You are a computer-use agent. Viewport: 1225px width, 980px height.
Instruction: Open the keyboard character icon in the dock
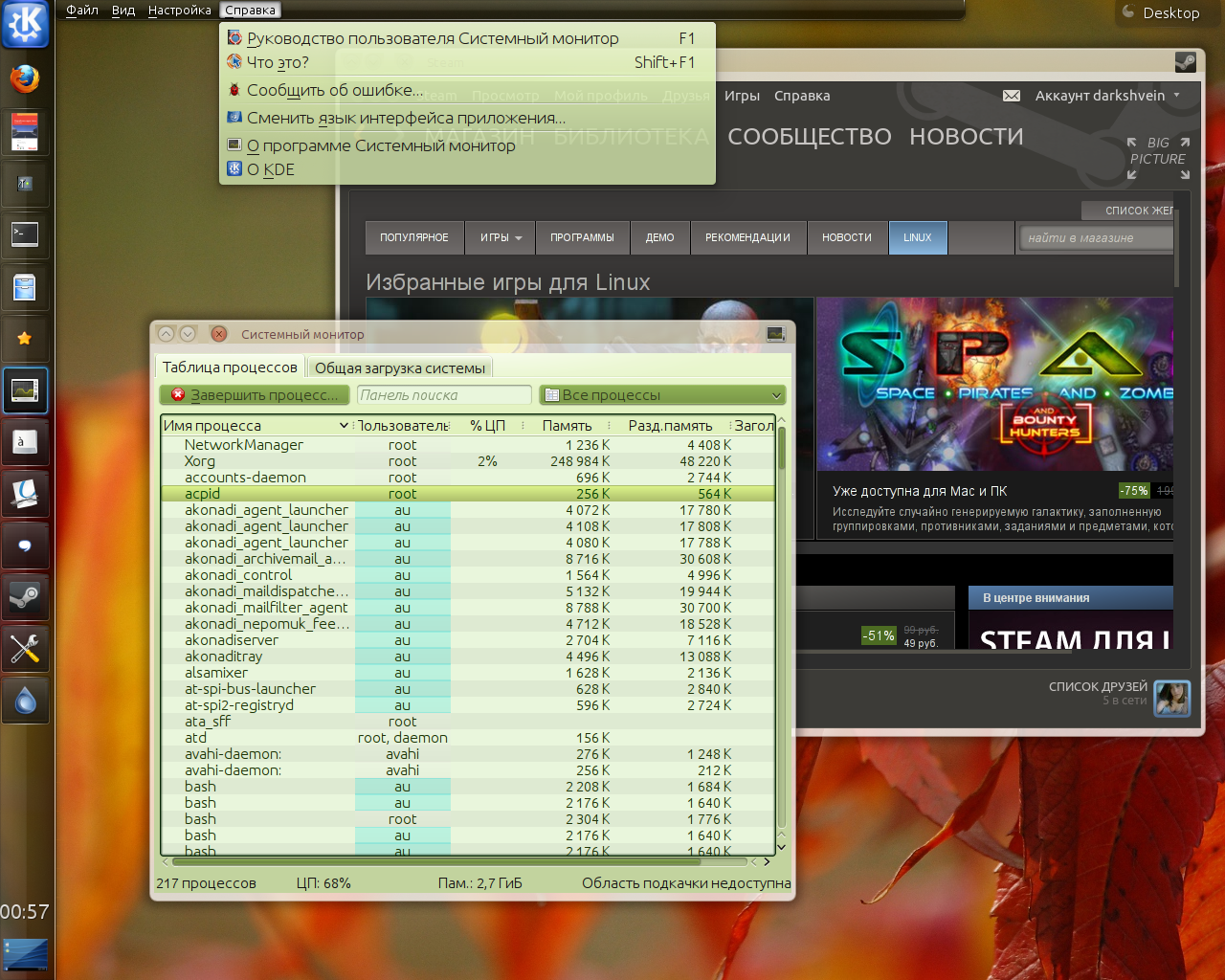point(25,442)
